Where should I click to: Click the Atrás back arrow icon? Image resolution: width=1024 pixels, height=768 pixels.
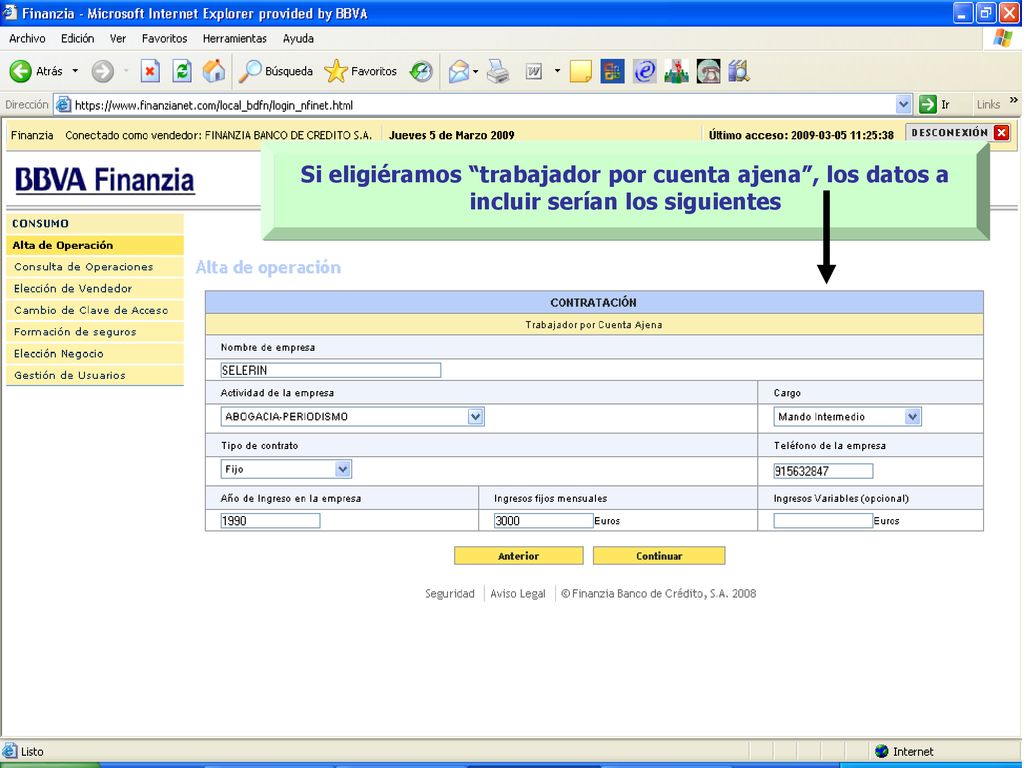pos(21,71)
